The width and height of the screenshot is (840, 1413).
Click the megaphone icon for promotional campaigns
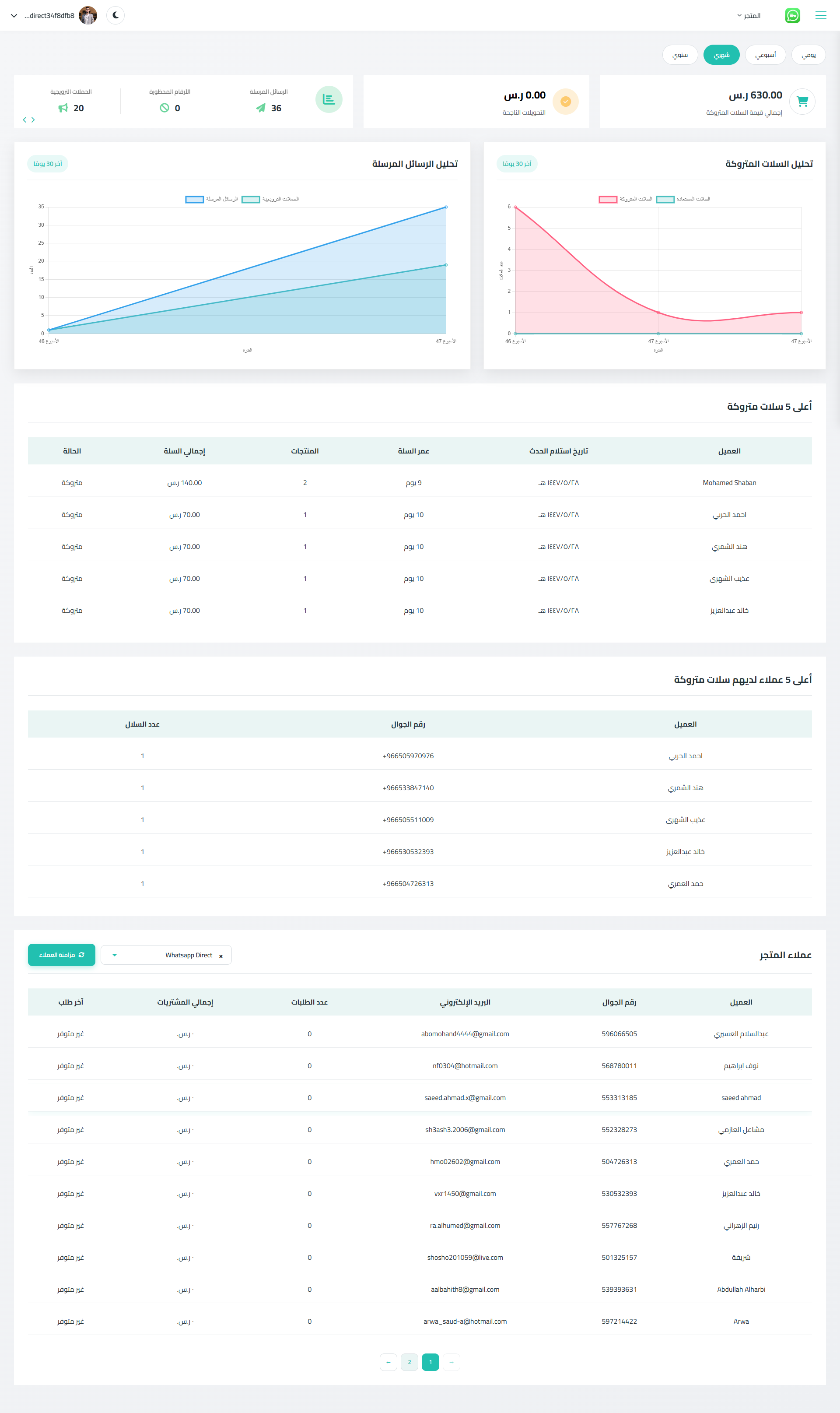point(63,108)
